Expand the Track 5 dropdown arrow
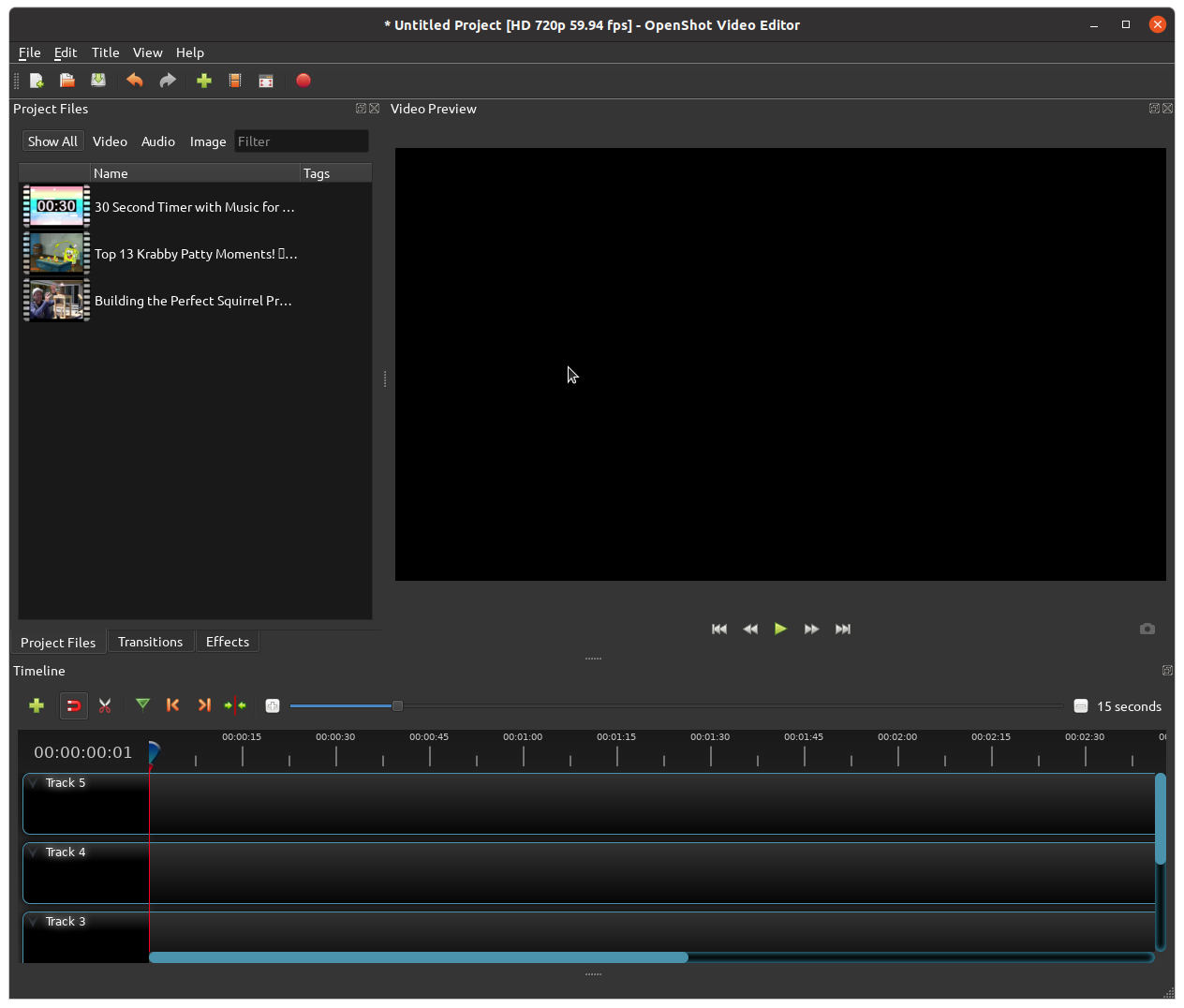This screenshot has height=1008, width=1184. click(34, 783)
